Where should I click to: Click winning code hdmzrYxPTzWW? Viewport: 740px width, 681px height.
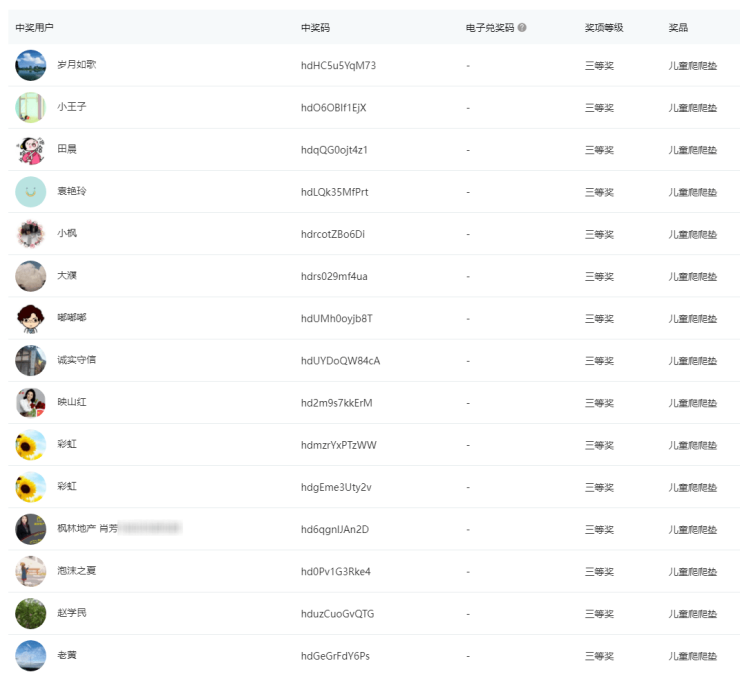tap(339, 445)
